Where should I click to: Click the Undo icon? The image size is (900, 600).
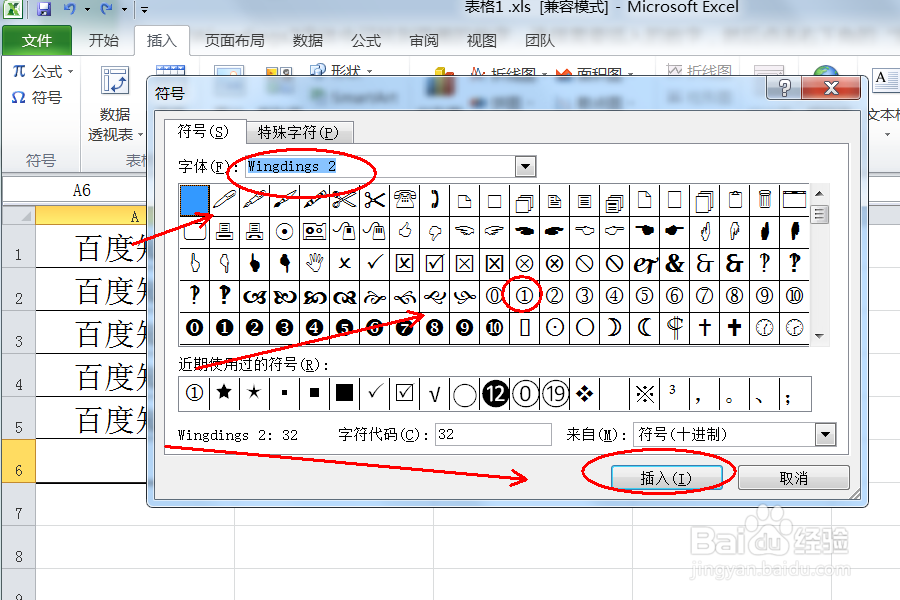click(69, 9)
